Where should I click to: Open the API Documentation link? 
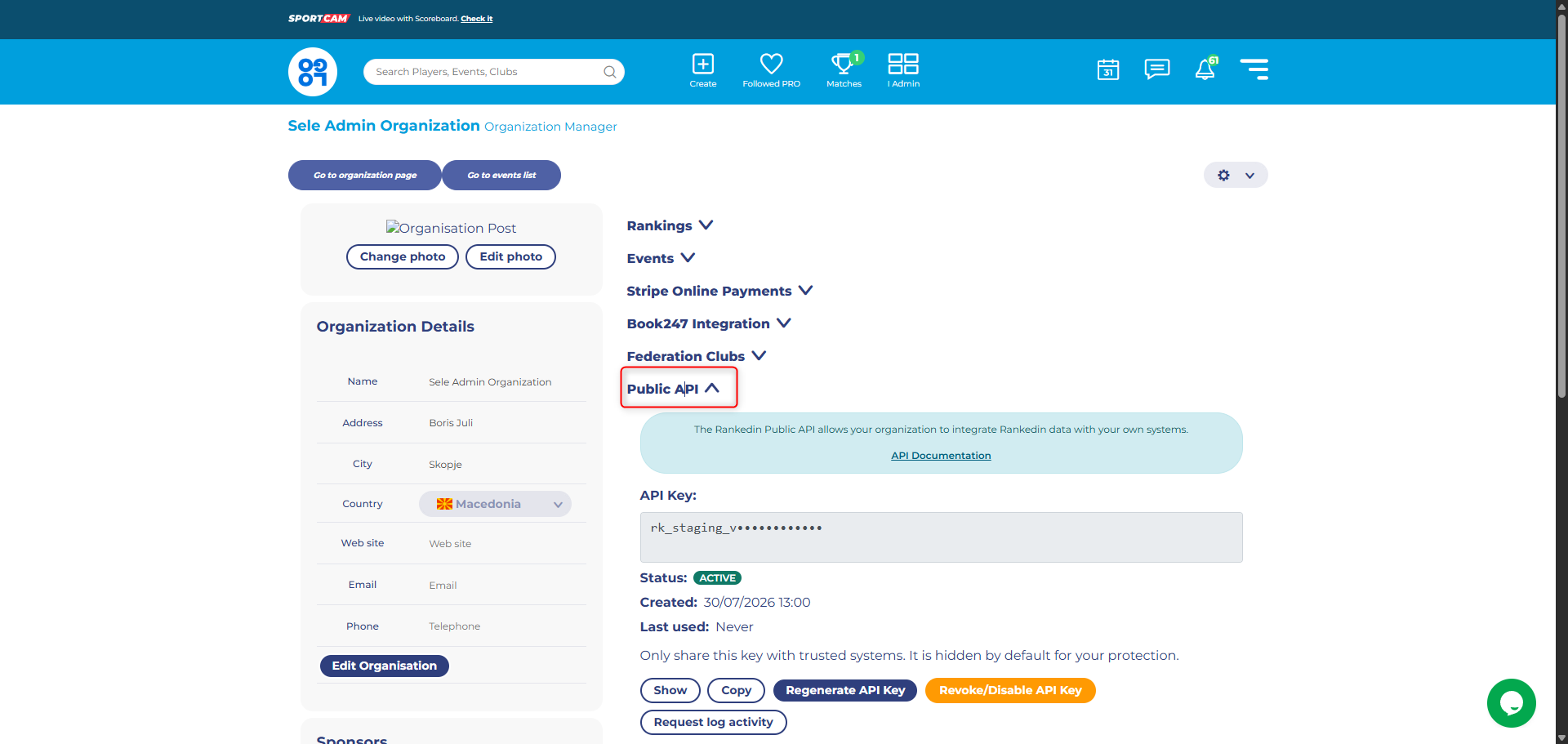[x=941, y=456]
